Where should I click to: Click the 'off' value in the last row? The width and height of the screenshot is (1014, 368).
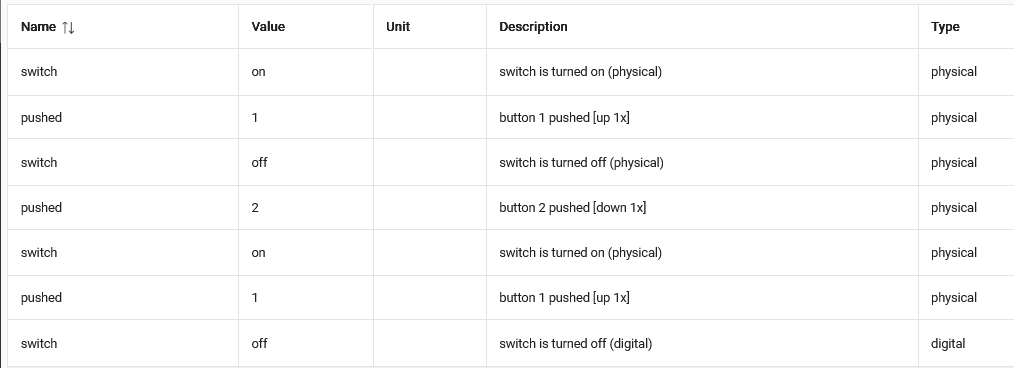[x=259, y=343]
